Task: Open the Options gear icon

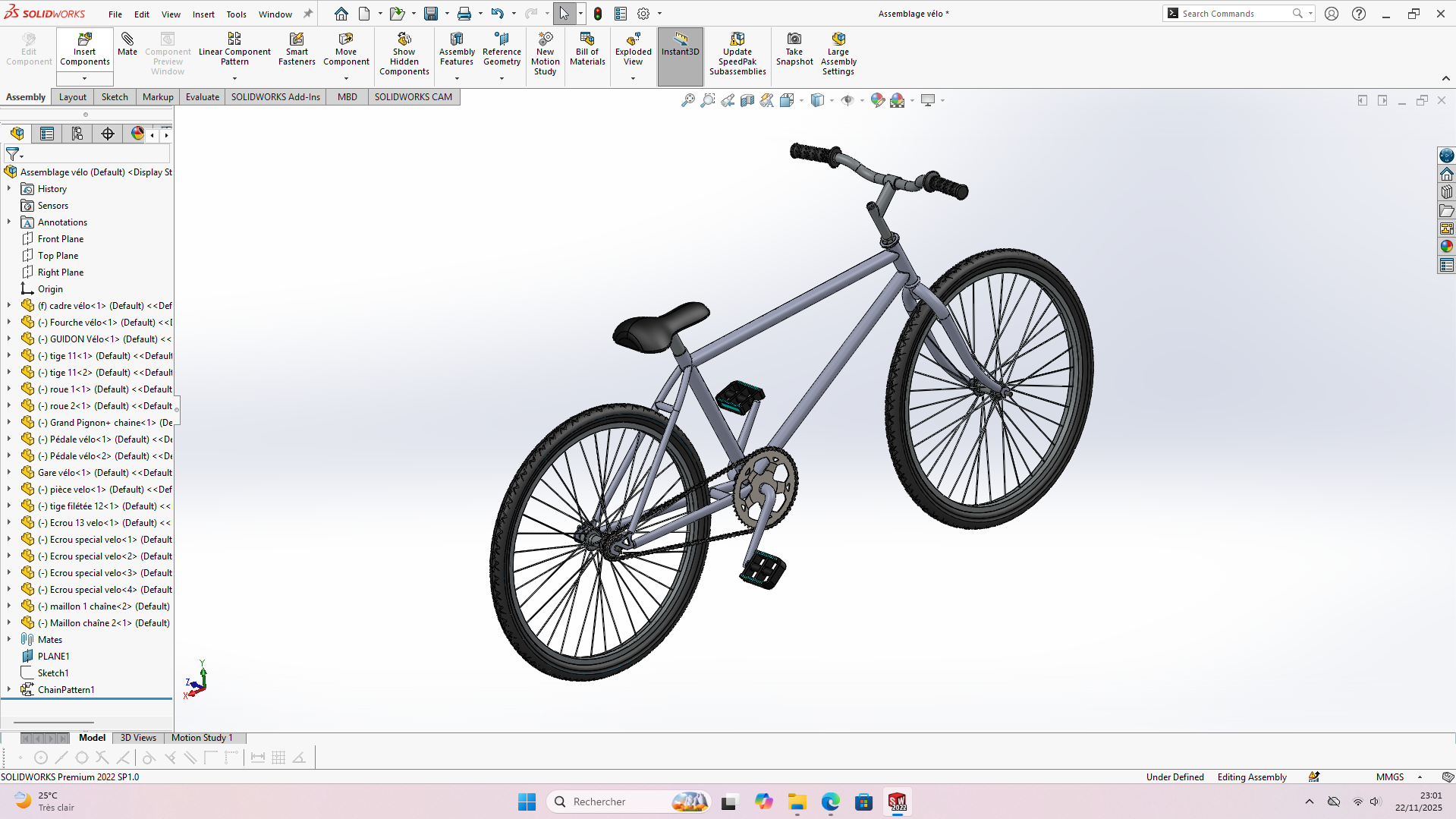Action: (643, 14)
